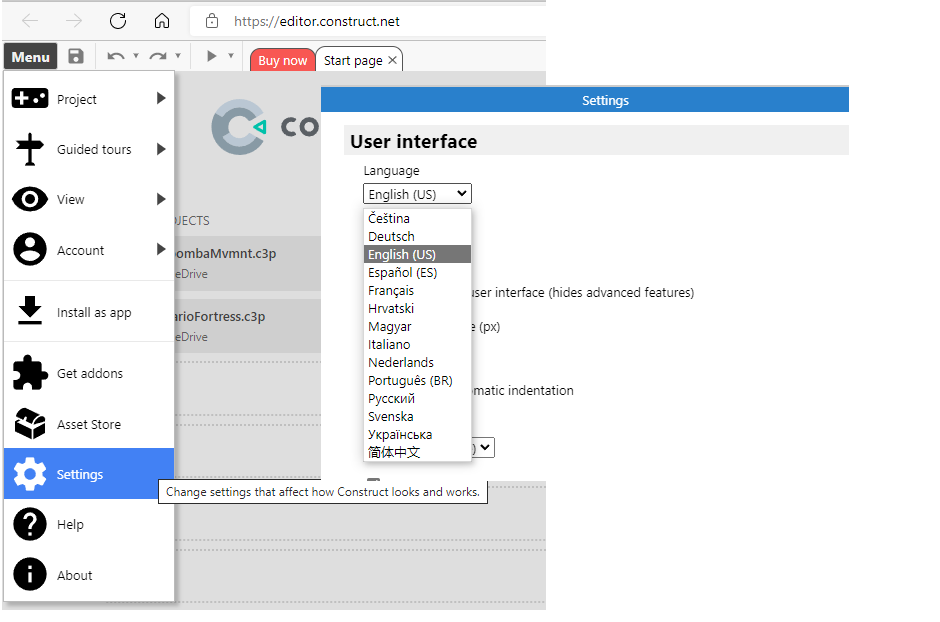Click the Construct logo on Start page

239,127
